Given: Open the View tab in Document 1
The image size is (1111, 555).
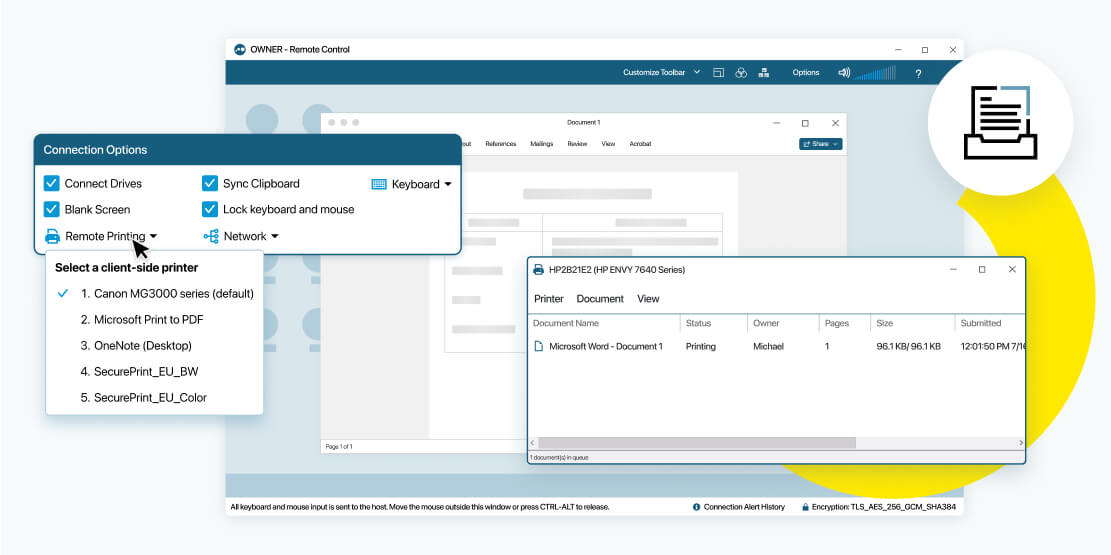Looking at the screenshot, I should 608,144.
